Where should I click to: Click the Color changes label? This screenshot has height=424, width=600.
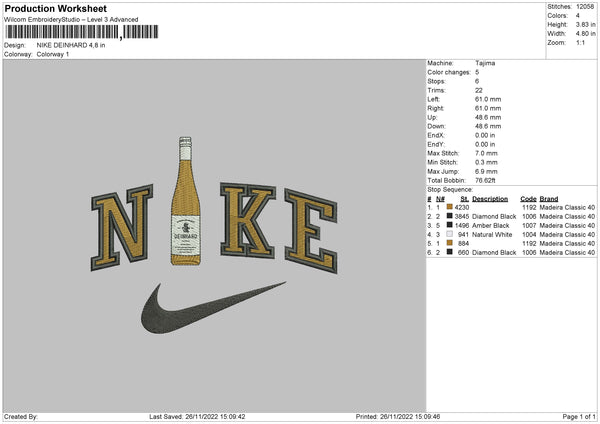[x=449, y=72]
